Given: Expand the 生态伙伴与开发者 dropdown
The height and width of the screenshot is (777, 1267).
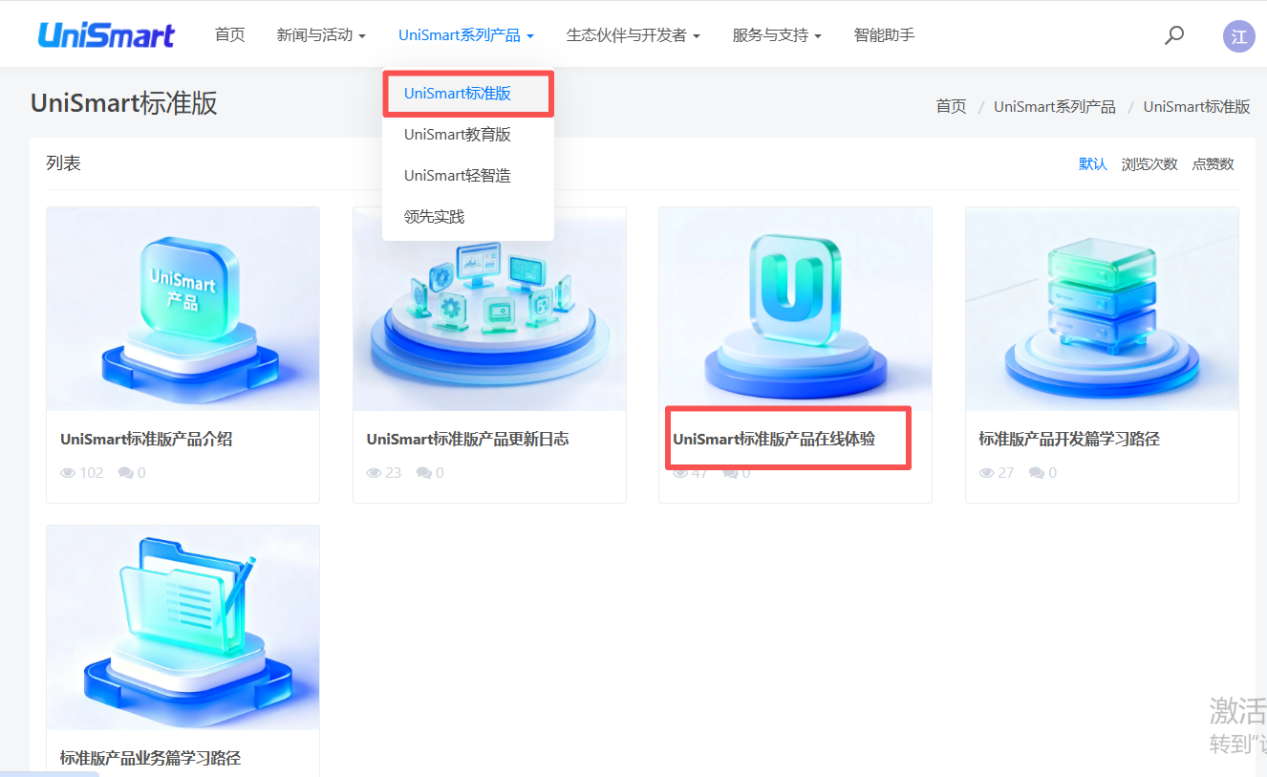Looking at the screenshot, I should [632, 35].
